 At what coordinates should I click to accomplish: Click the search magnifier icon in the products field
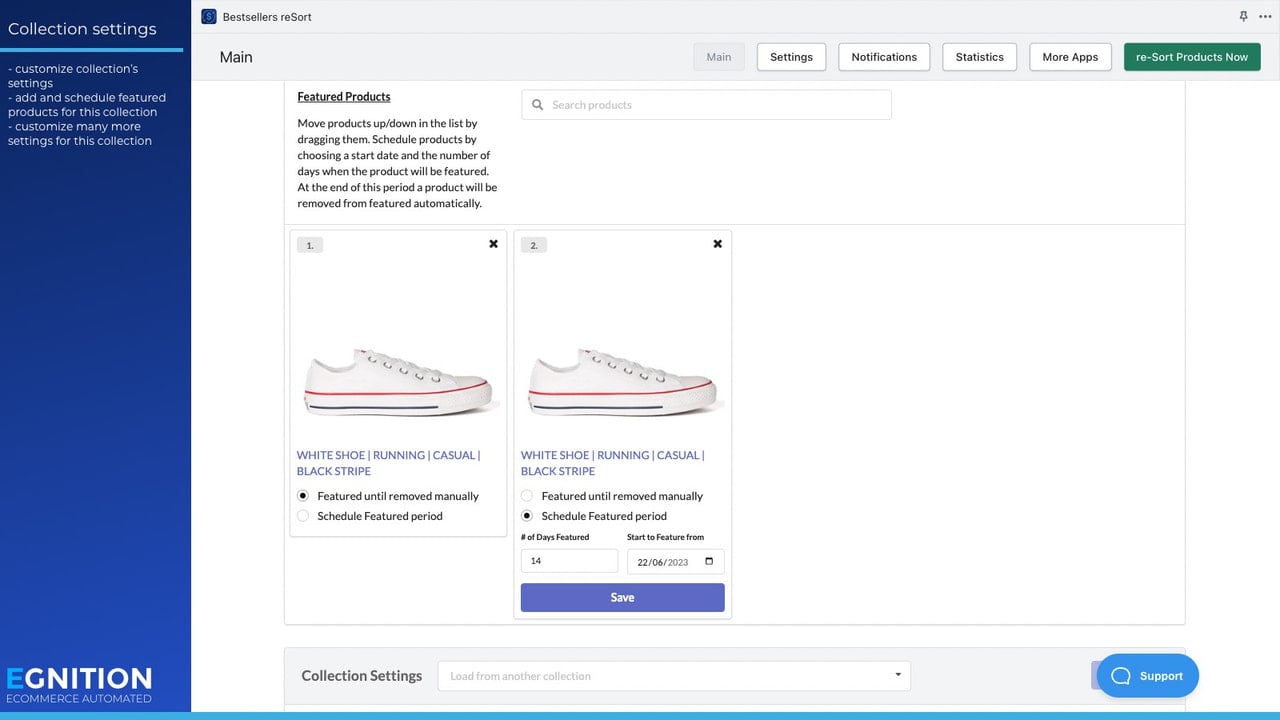pos(538,105)
